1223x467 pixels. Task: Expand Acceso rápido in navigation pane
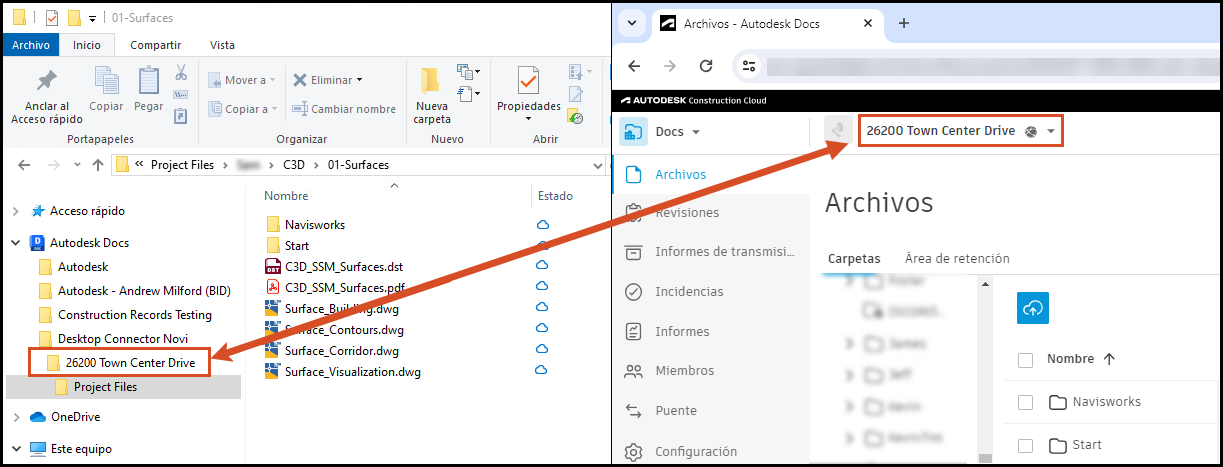16,211
